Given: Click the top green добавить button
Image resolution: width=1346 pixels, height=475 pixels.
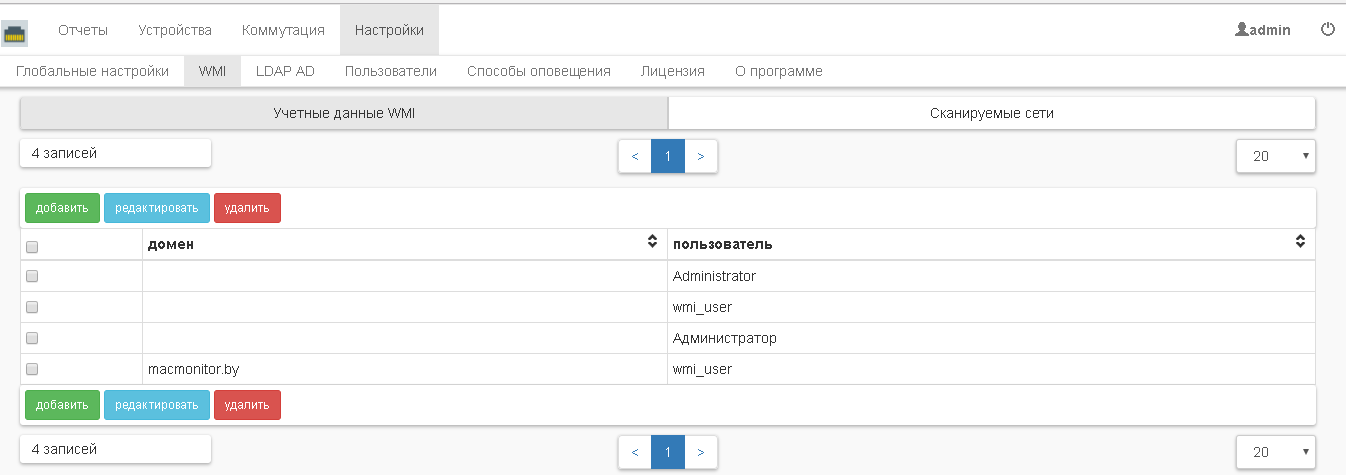Looking at the screenshot, I should point(62,208).
